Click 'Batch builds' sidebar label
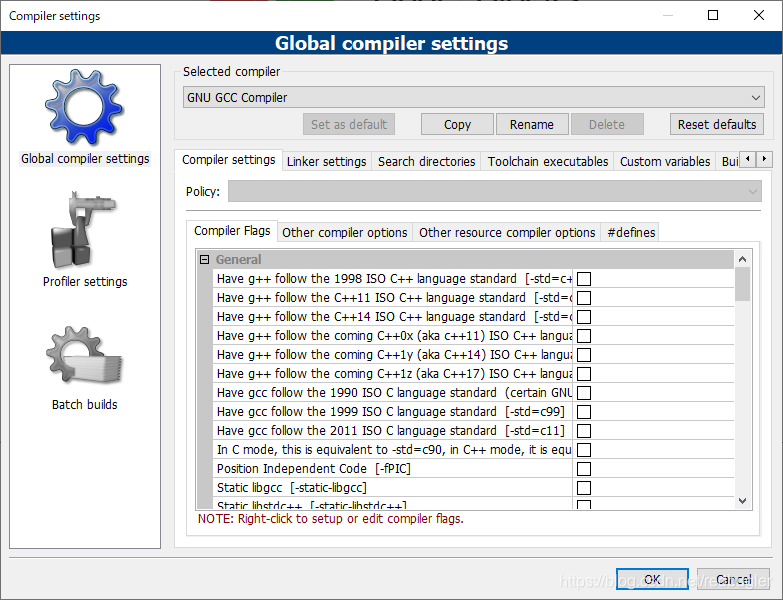 click(x=84, y=404)
